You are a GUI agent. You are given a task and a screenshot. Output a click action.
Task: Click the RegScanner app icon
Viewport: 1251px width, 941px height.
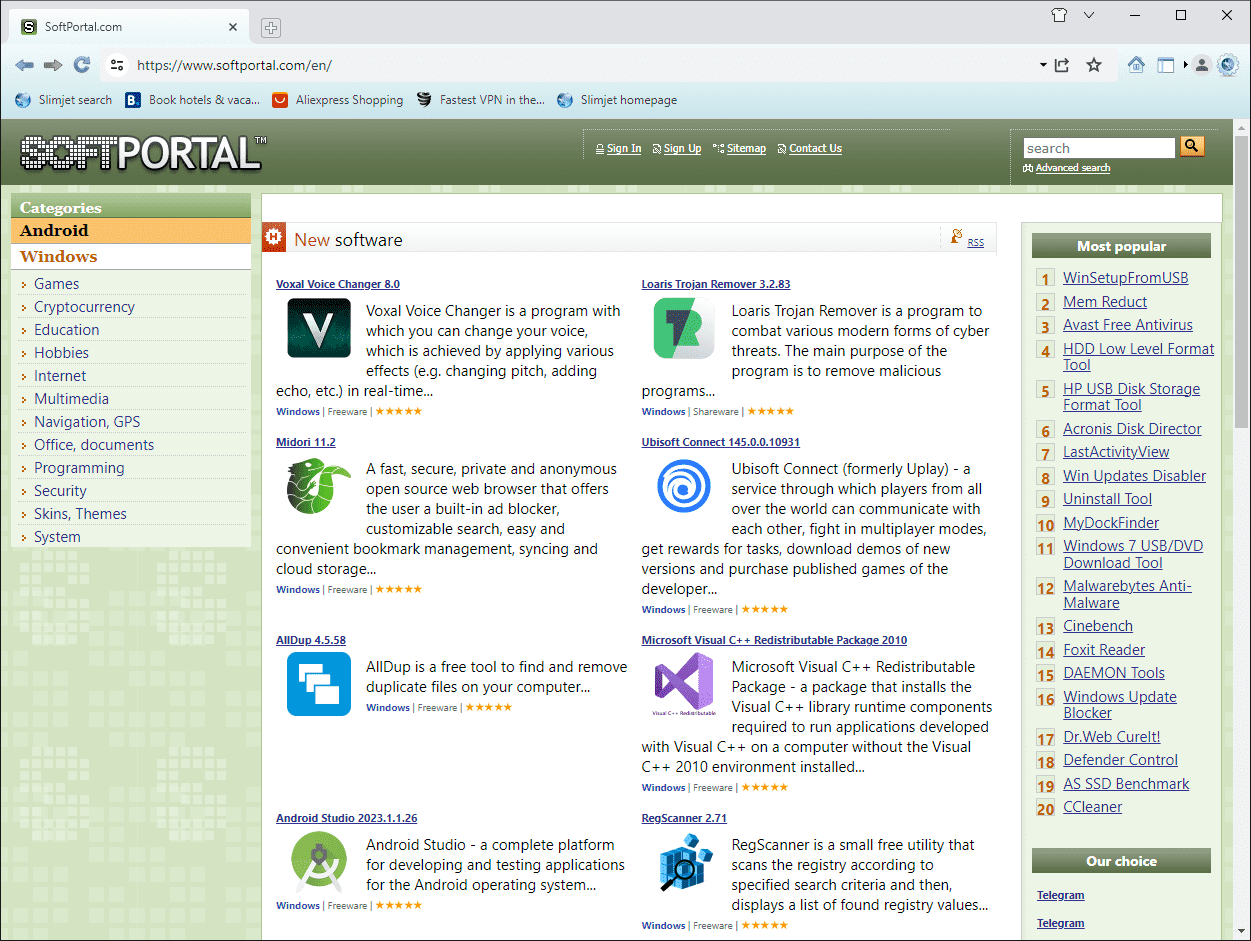pyautogui.click(x=685, y=862)
